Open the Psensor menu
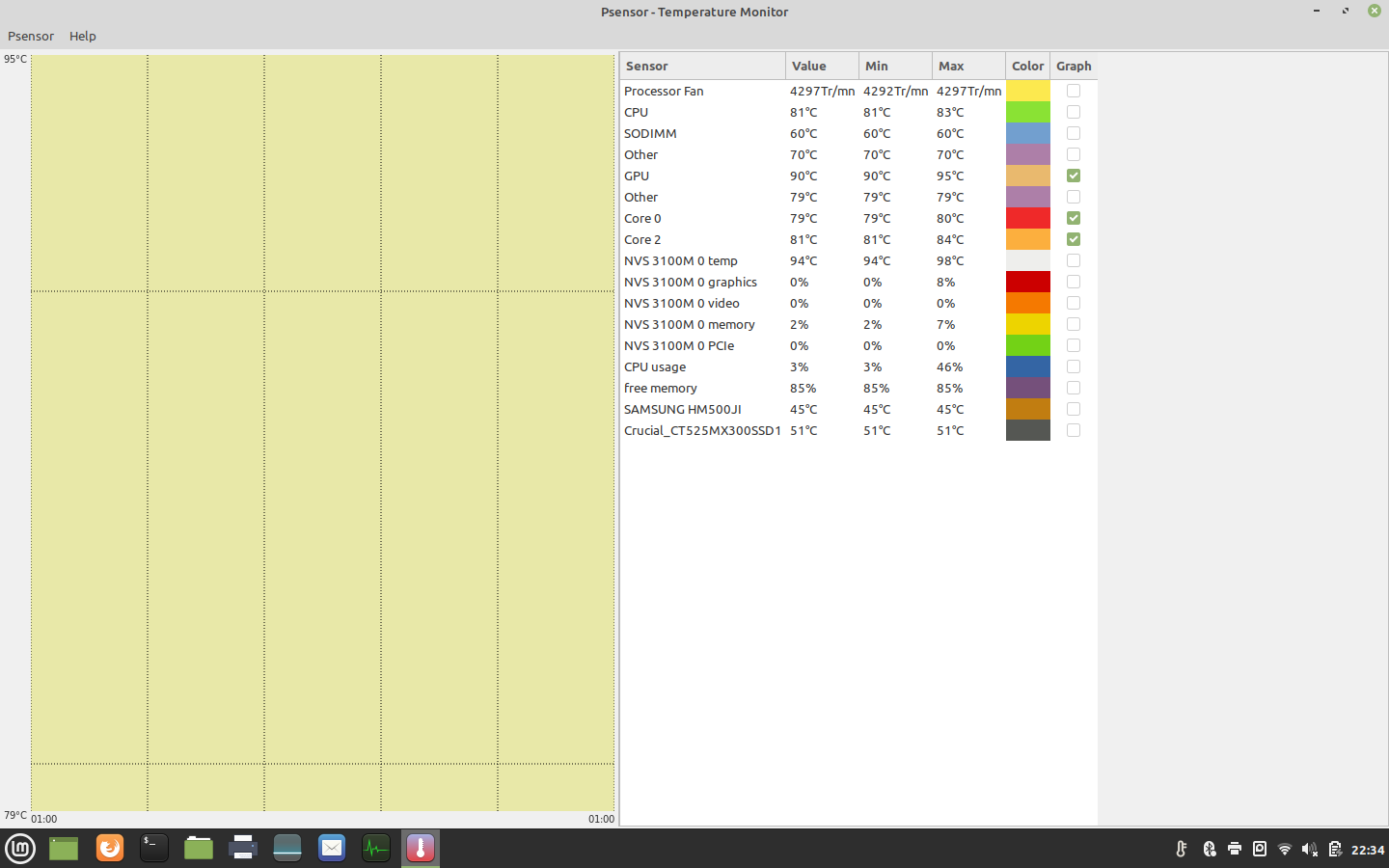1389x868 pixels. [x=31, y=36]
